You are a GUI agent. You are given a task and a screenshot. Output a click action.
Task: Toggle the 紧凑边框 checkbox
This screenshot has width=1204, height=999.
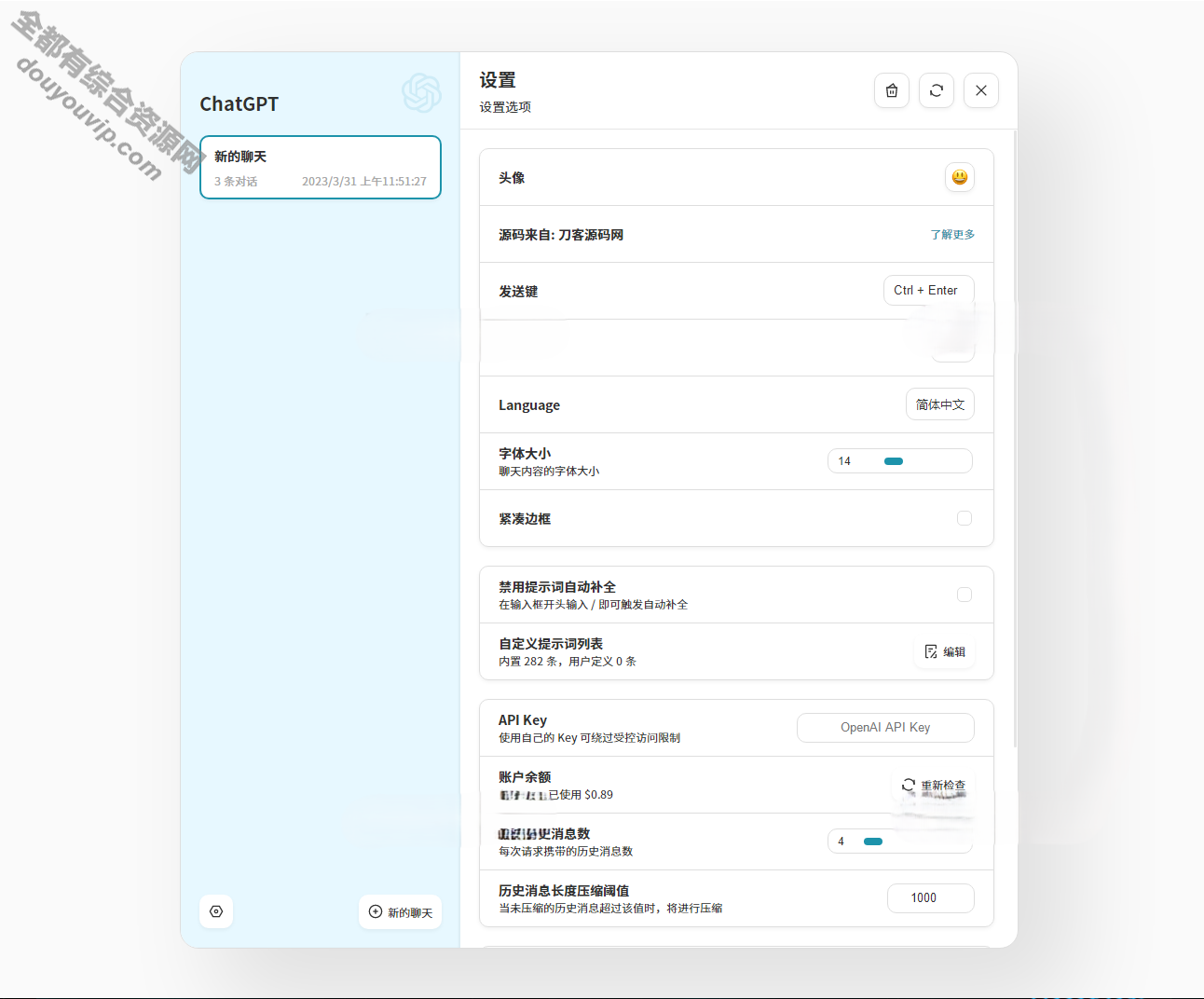click(x=965, y=518)
